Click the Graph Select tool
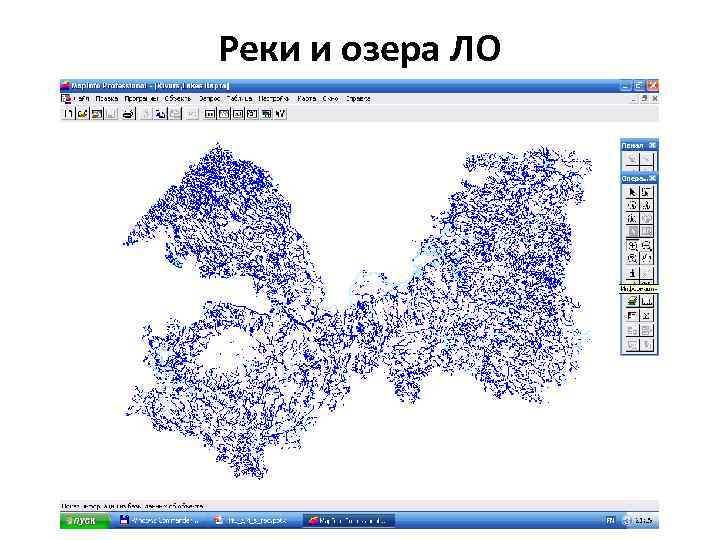 (x=646, y=232)
